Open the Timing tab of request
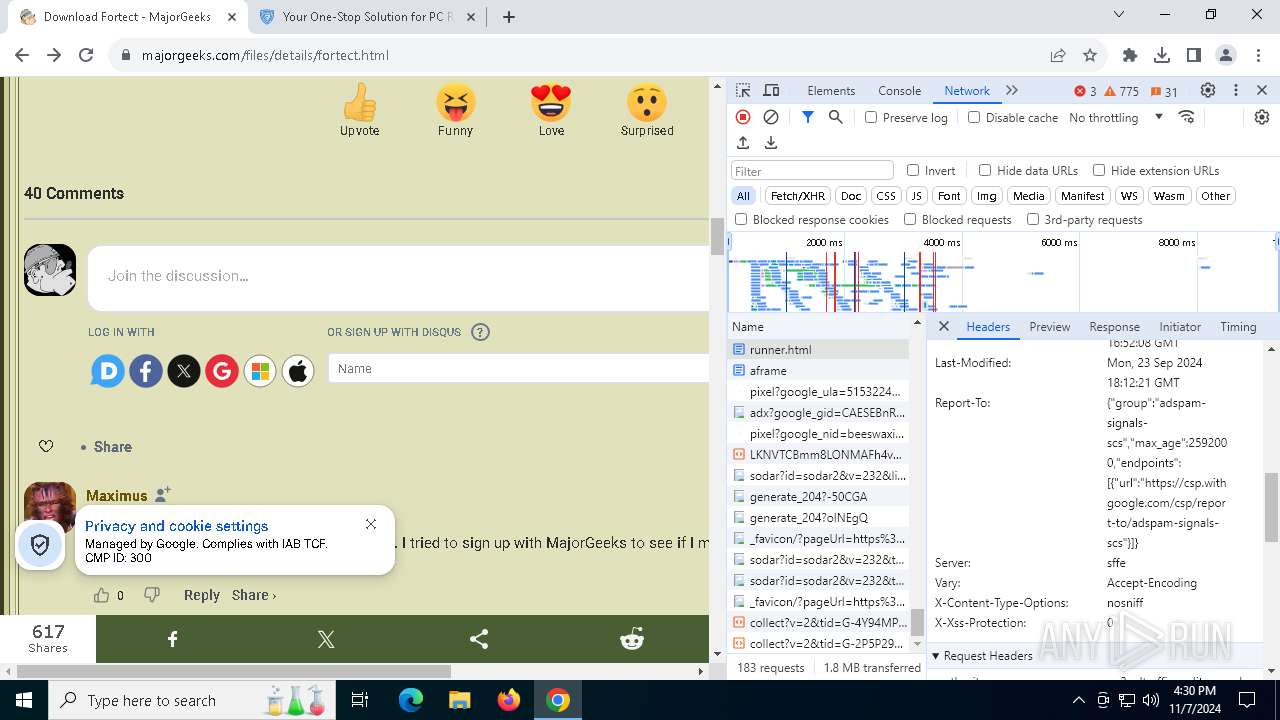Image resolution: width=1280 pixels, height=720 pixels. tap(1238, 326)
